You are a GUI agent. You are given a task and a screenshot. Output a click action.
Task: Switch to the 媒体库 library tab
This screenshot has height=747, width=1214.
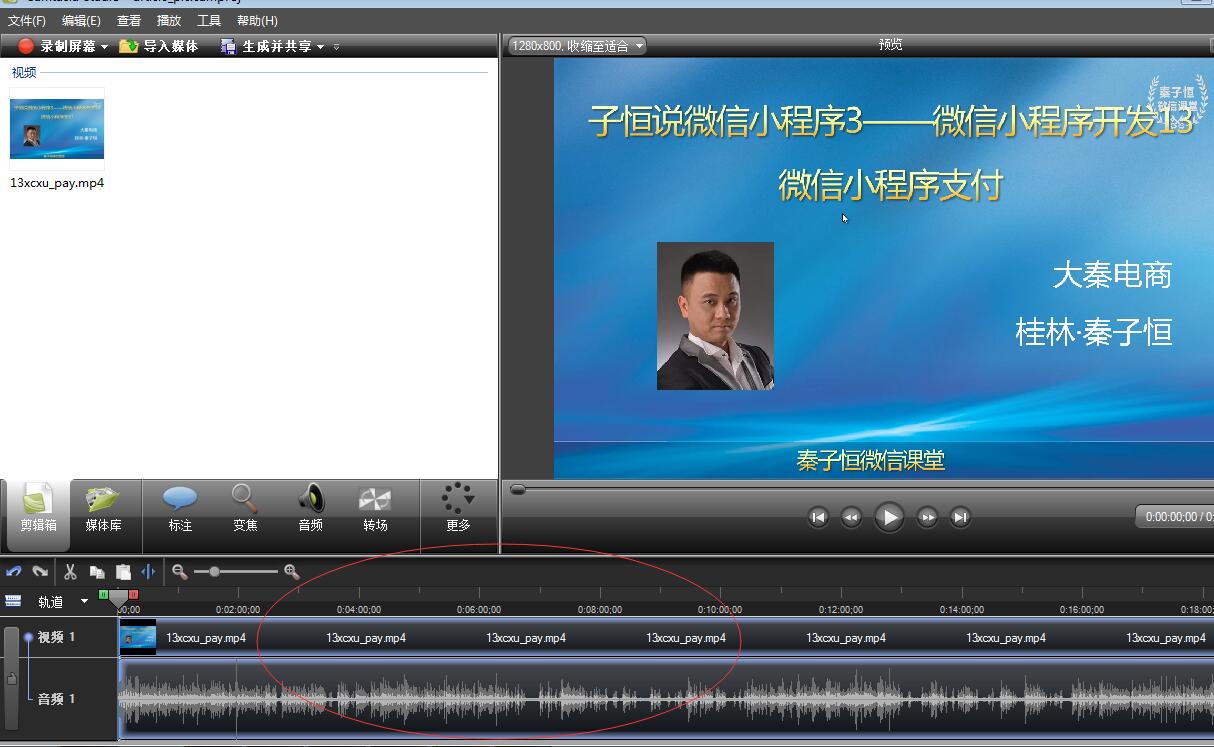pyautogui.click(x=103, y=509)
